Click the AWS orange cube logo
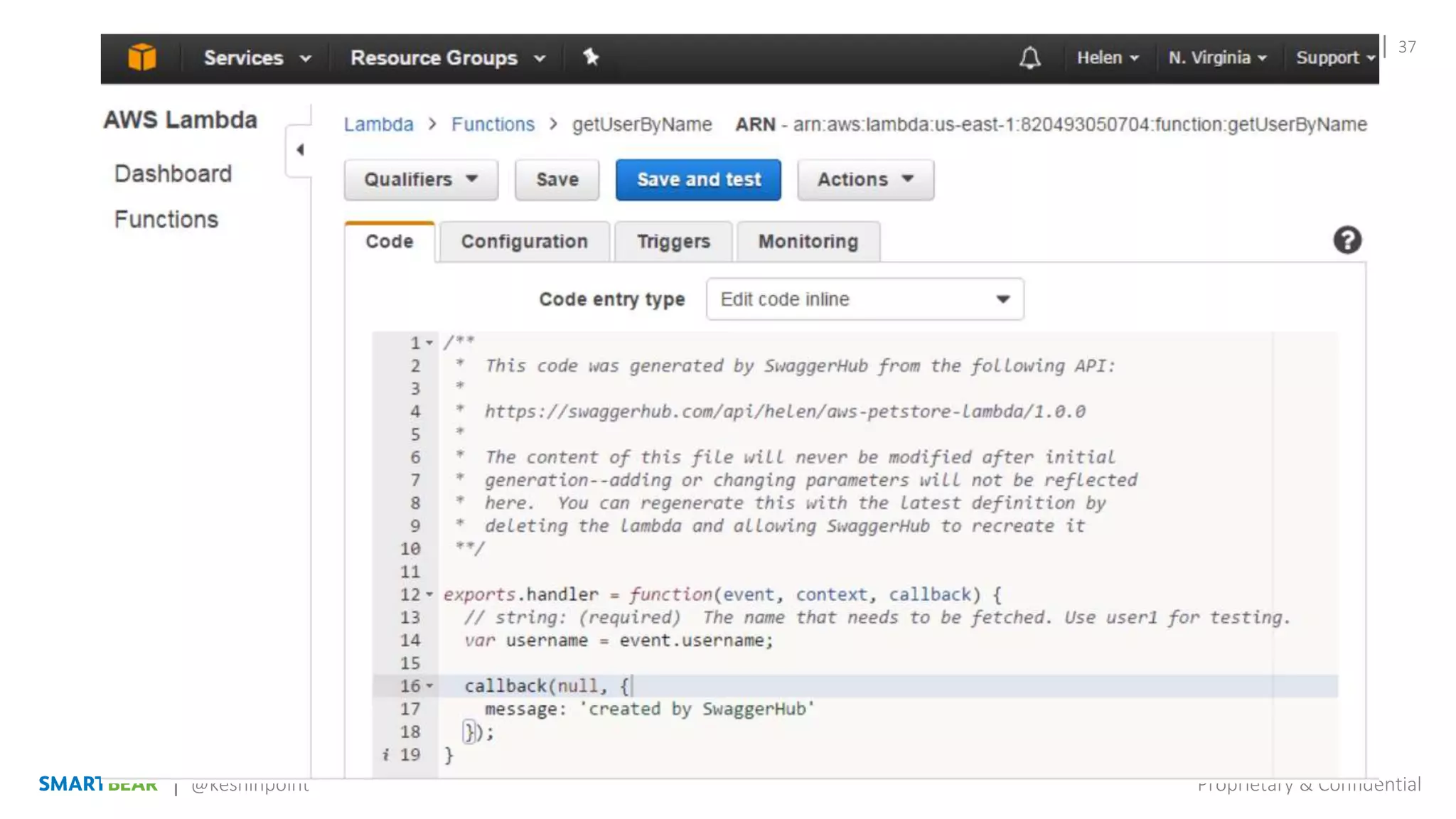Viewport: 1456px width, 819px height. pyautogui.click(x=141, y=57)
